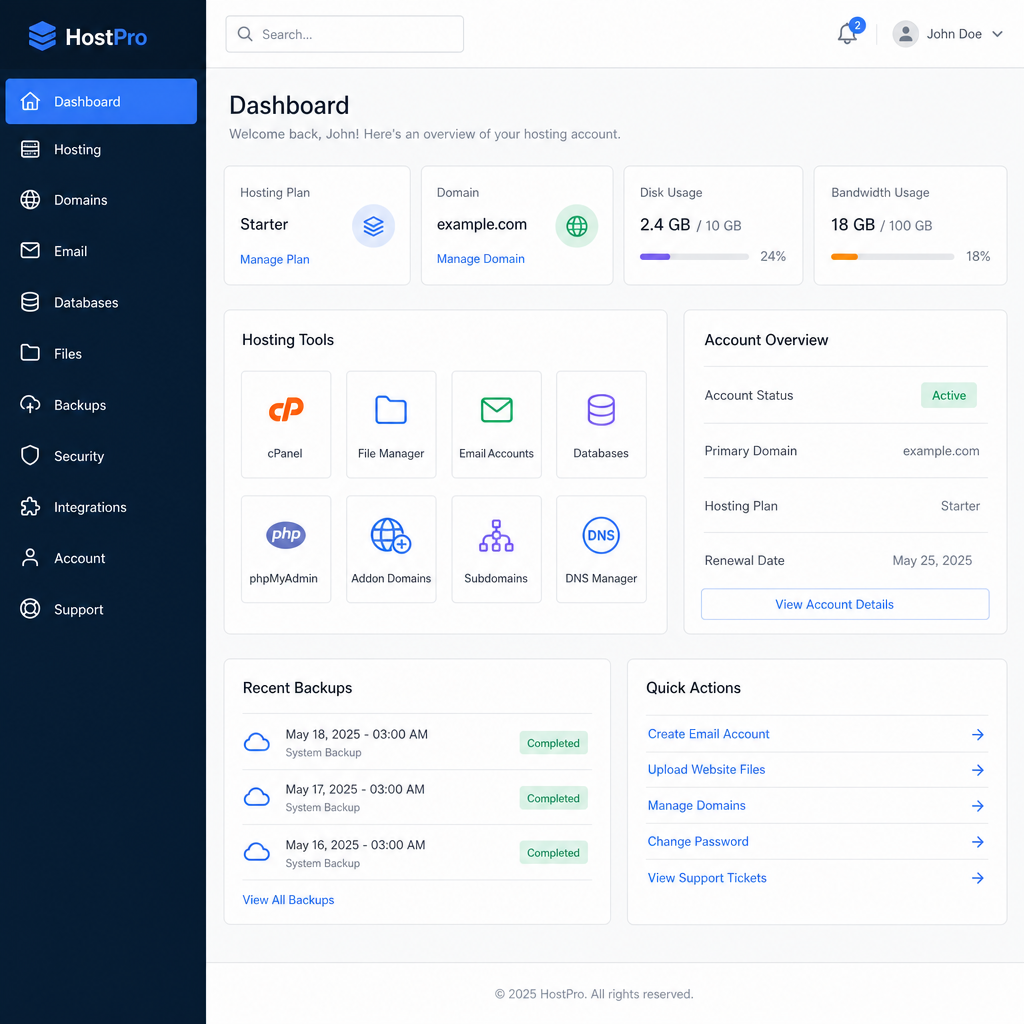
Task: Open the Email Accounts tool
Action: tap(496, 424)
